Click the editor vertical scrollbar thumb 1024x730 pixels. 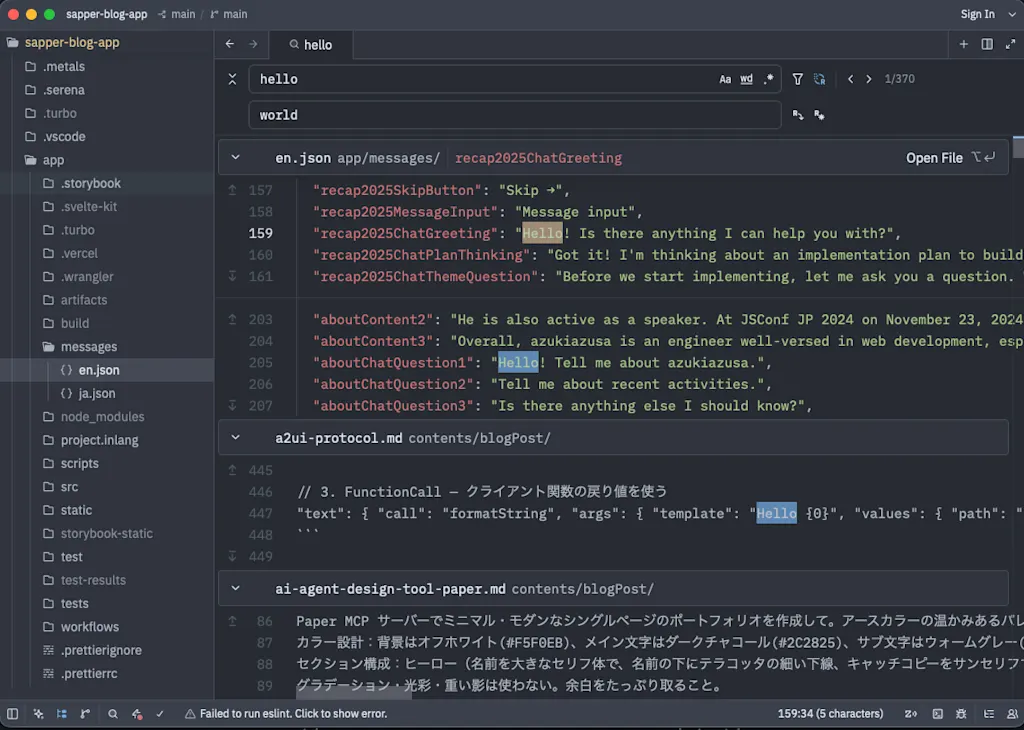pyautogui.click(x=1018, y=147)
